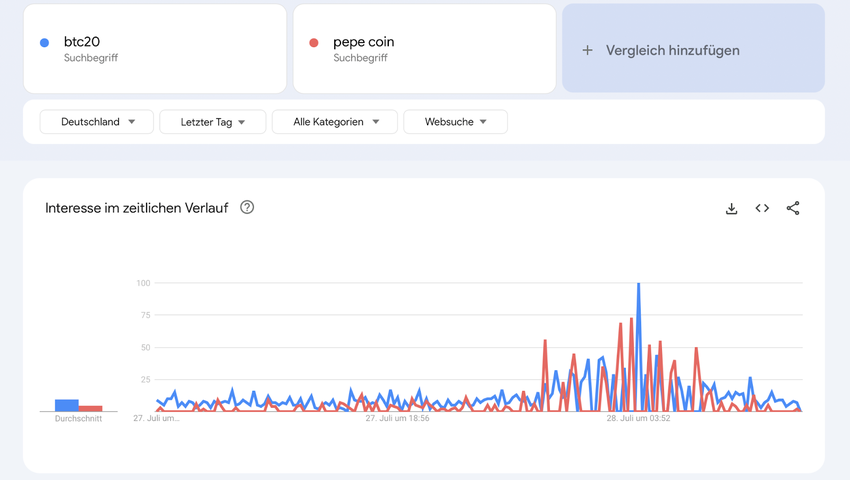
Task: Open the Alle Kategorien dropdown
Action: 335,122
